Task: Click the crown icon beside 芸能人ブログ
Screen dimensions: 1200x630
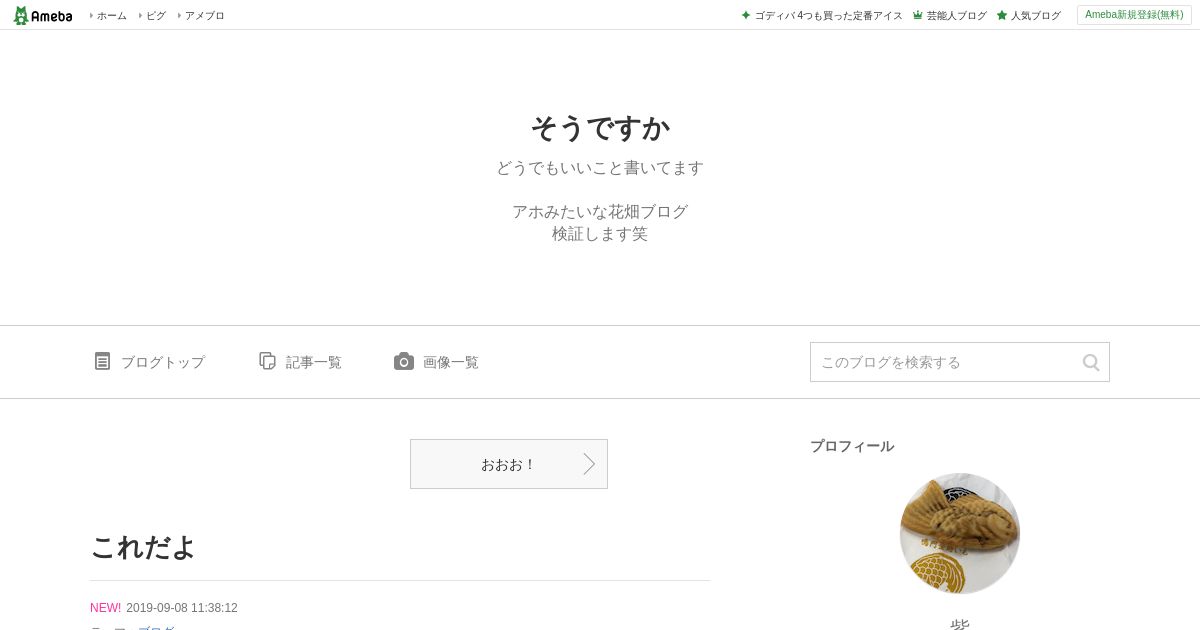Action: pyautogui.click(x=917, y=15)
